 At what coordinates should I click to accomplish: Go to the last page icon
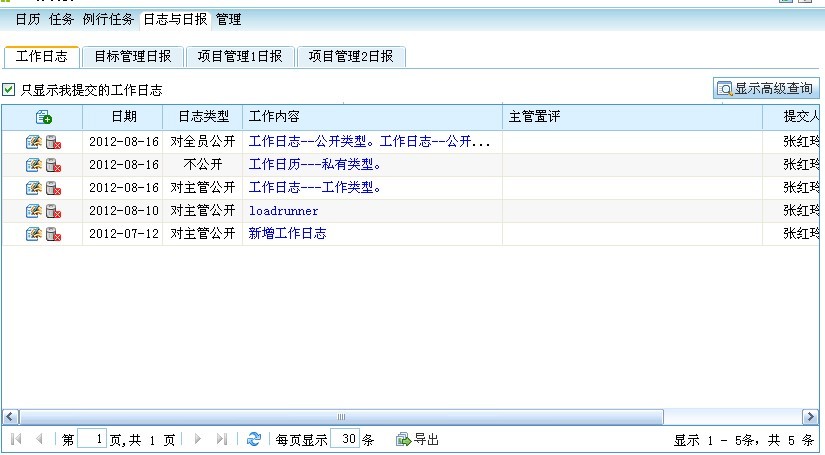[x=222, y=439]
